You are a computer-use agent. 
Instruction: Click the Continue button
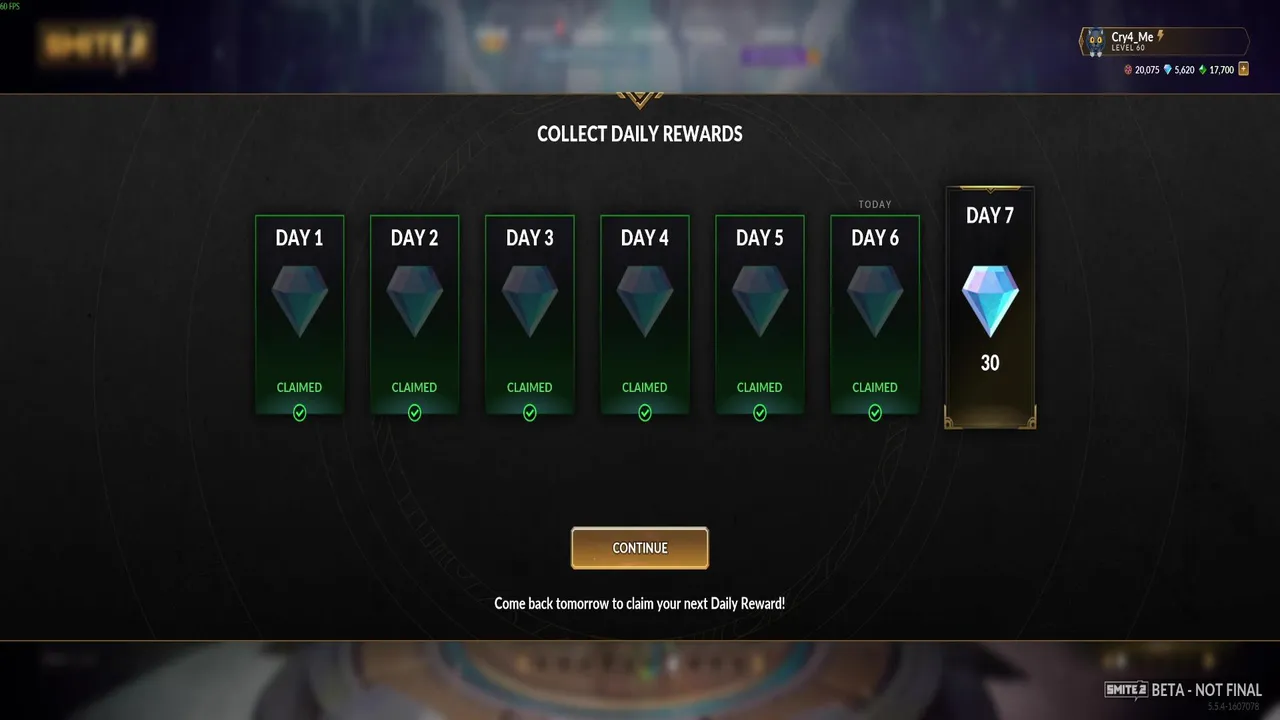tap(640, 548)
